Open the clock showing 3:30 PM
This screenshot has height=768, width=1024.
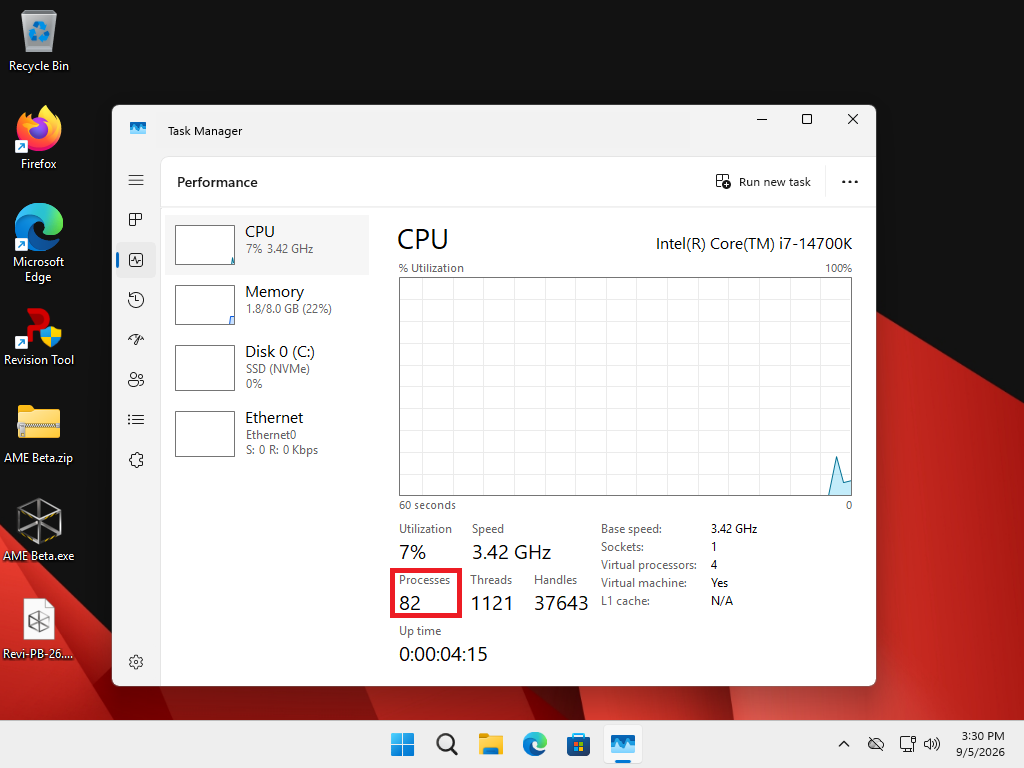980,744
